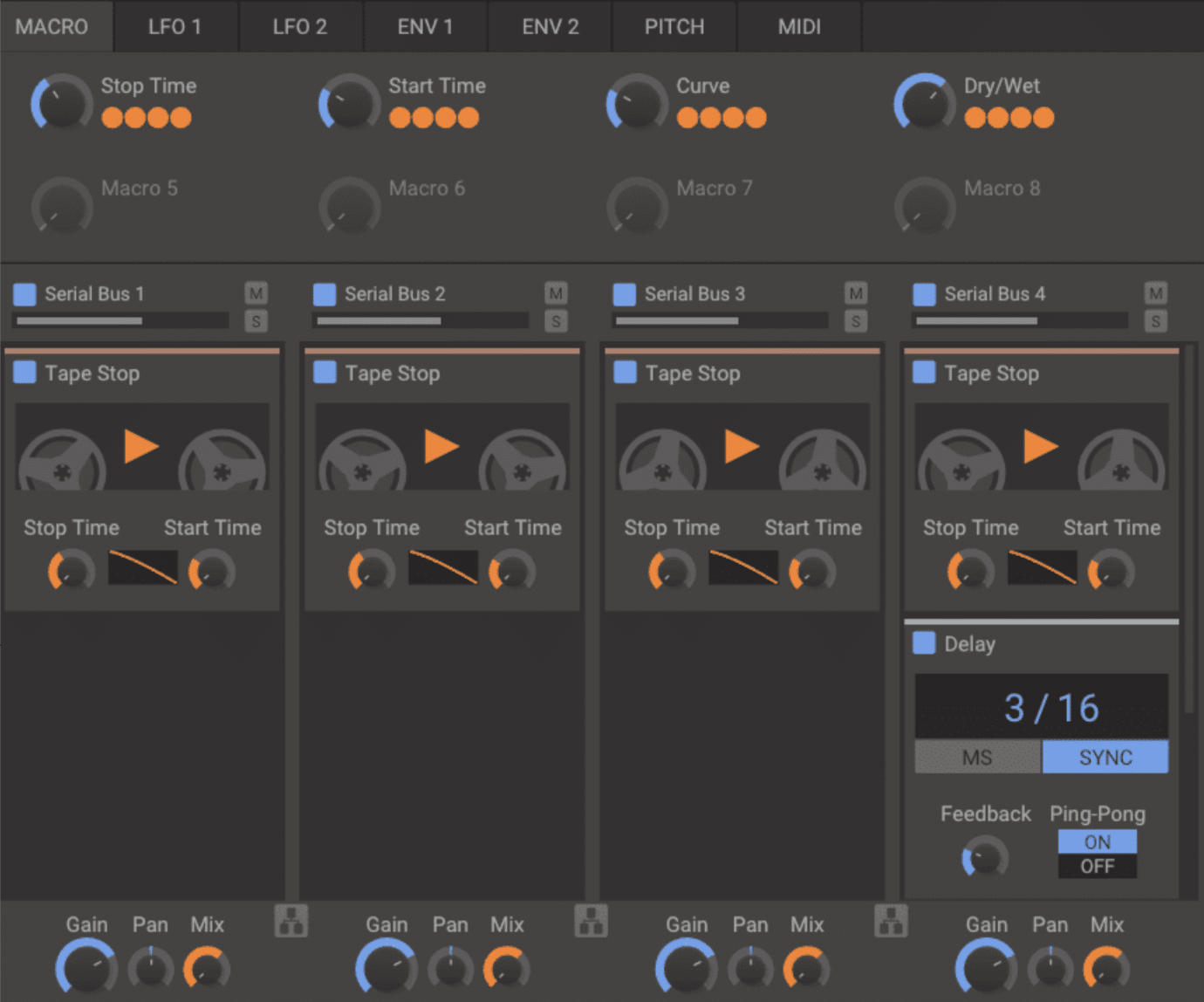Screen dimensions: 1204x1002
Task: Open the LFO 2 tab
Action: (300, 26)
